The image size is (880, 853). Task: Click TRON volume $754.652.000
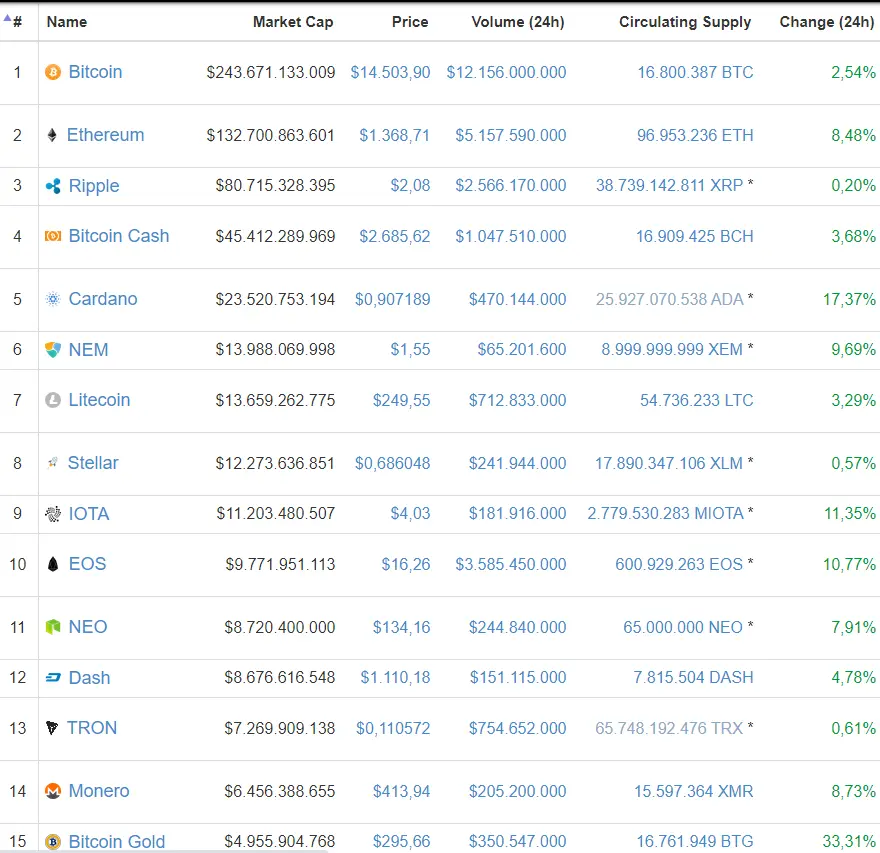coord(517,728)
